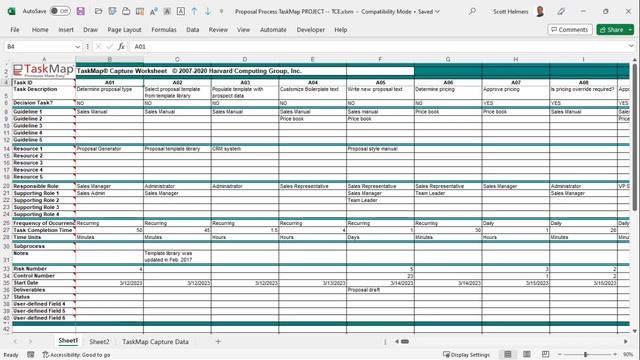Select the 'Team Leader' cell under A06
Screen dimensions: 640x360
(448, 193)
